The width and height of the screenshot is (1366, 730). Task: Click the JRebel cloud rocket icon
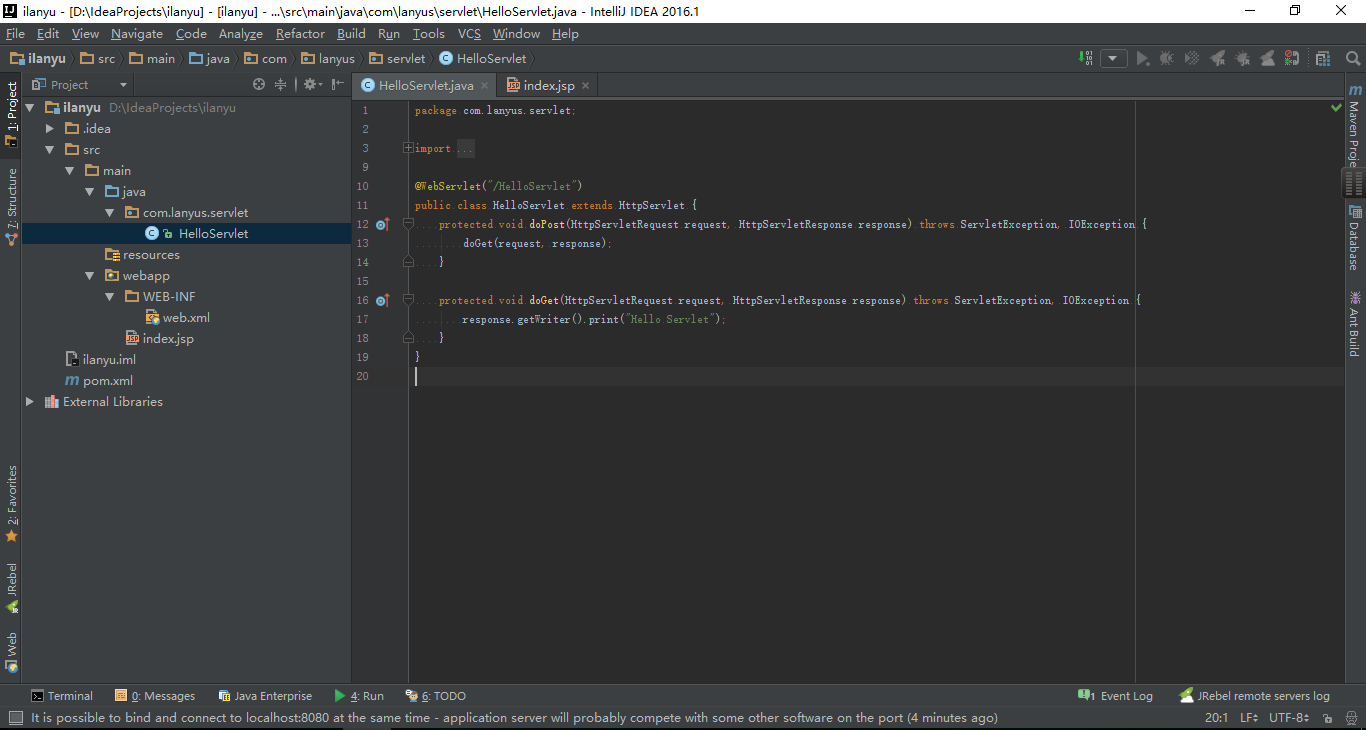(x=1268, y=59)
